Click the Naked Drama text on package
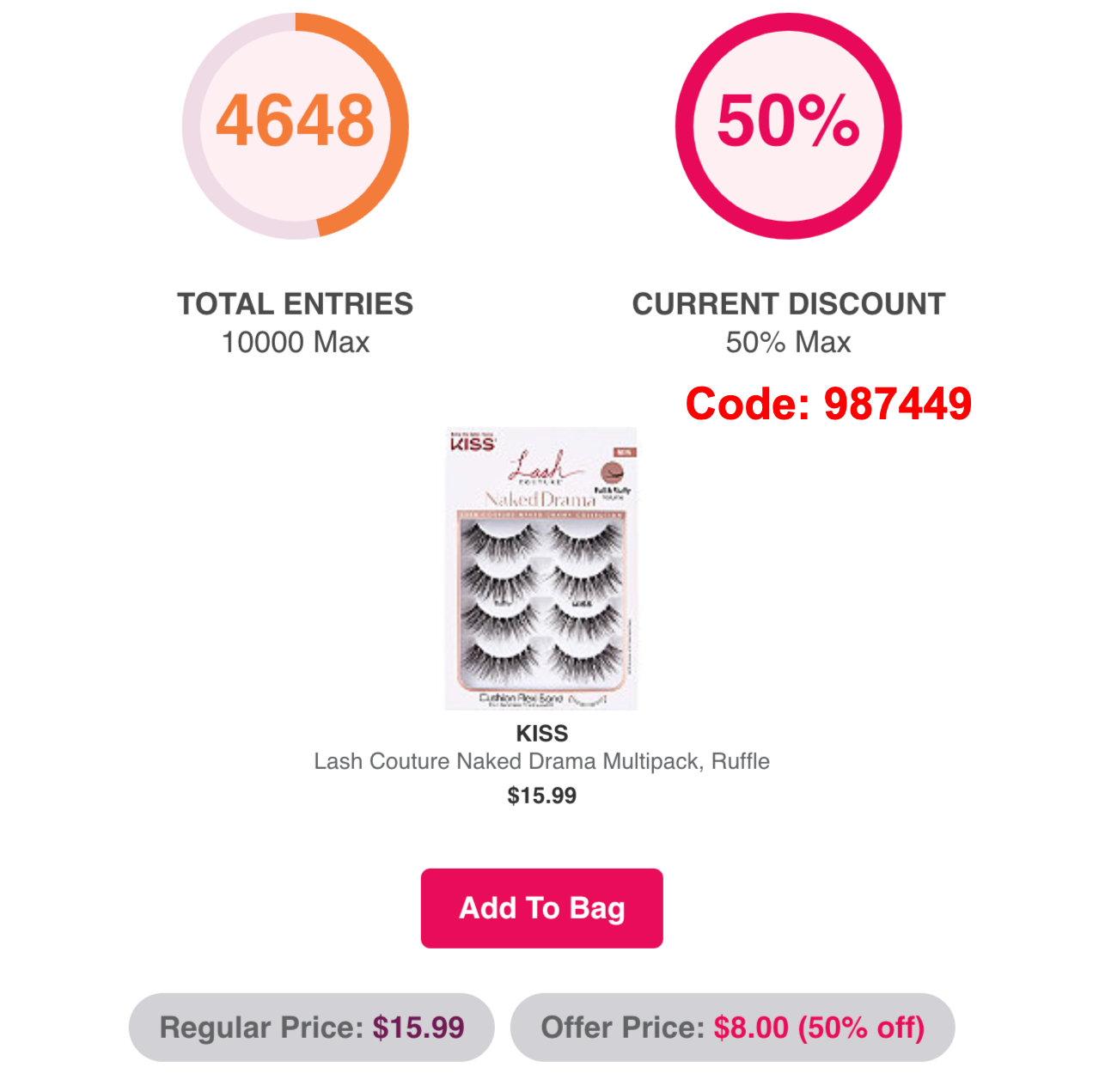The image size is (1093, 1092). pyautogui.click(x=540, y=499)
